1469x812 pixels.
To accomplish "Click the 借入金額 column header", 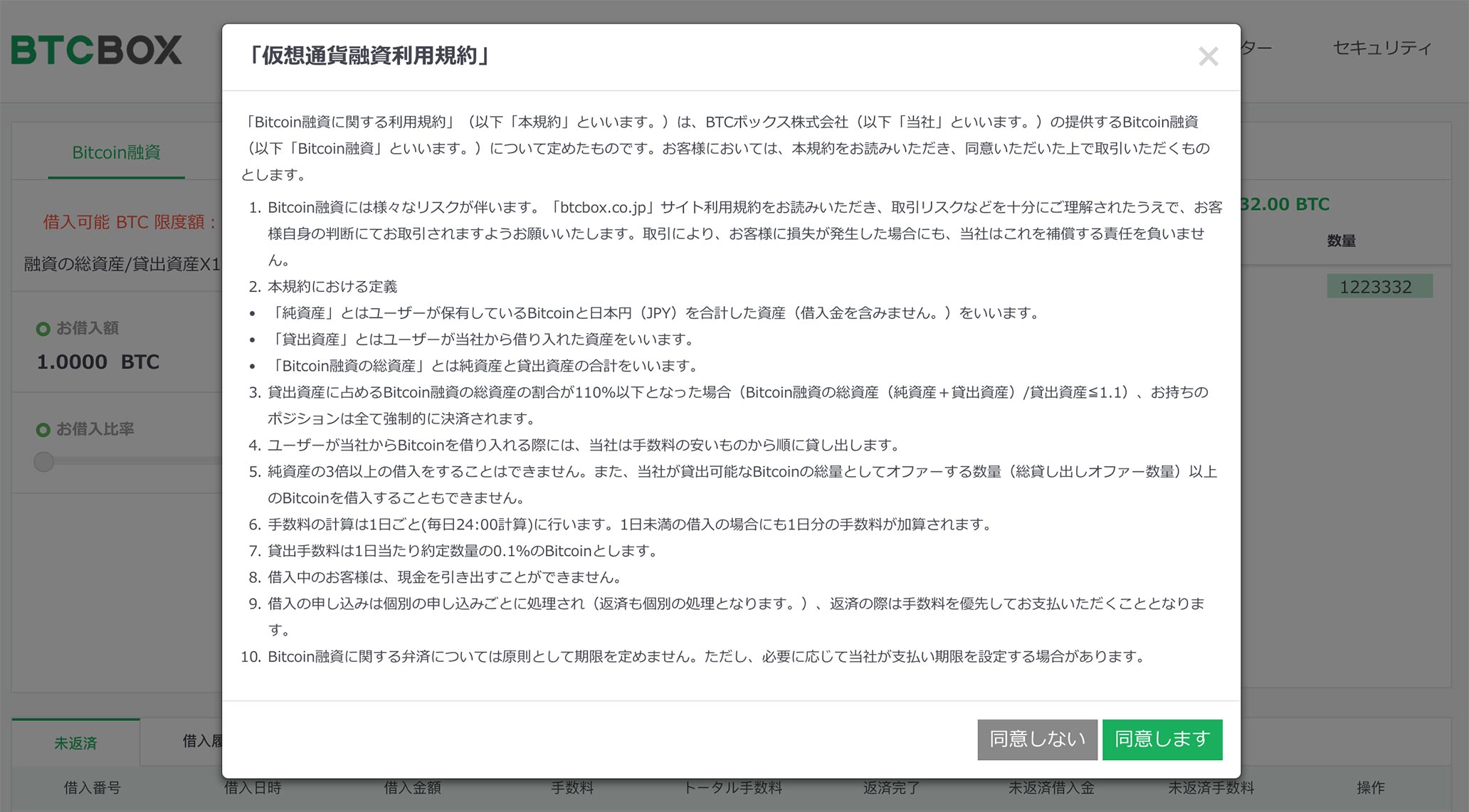I will [x=413, y=788].
